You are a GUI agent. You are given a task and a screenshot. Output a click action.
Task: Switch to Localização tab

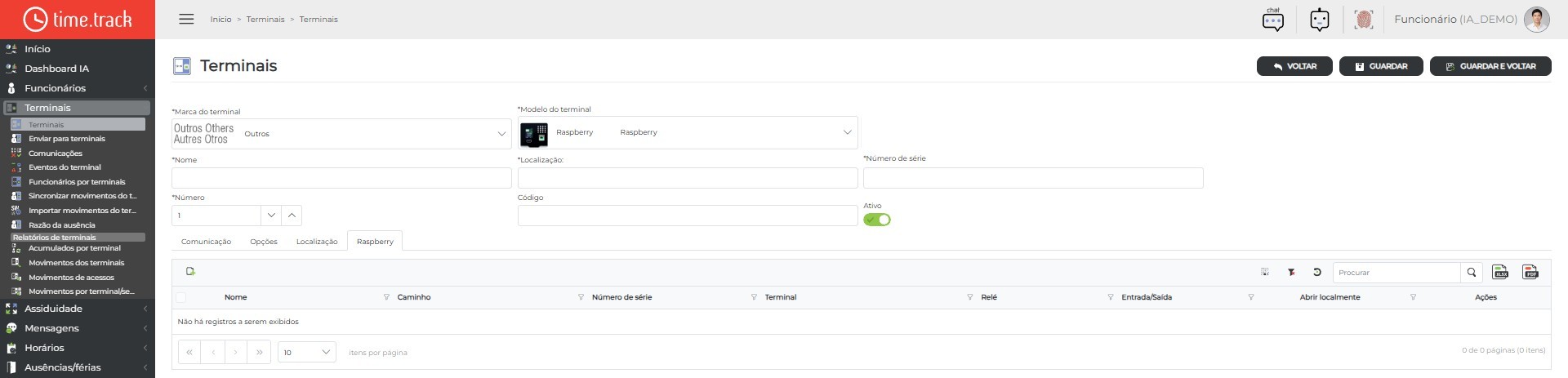coord(317,242)
